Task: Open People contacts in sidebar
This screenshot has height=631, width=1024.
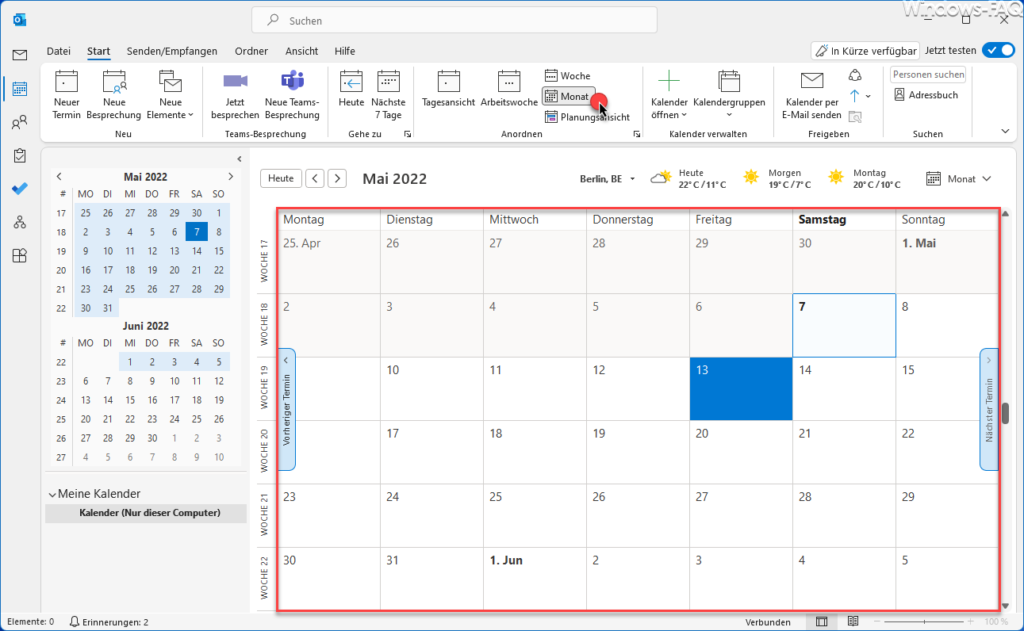Action: pyautogui.click(x=20, y=122)
